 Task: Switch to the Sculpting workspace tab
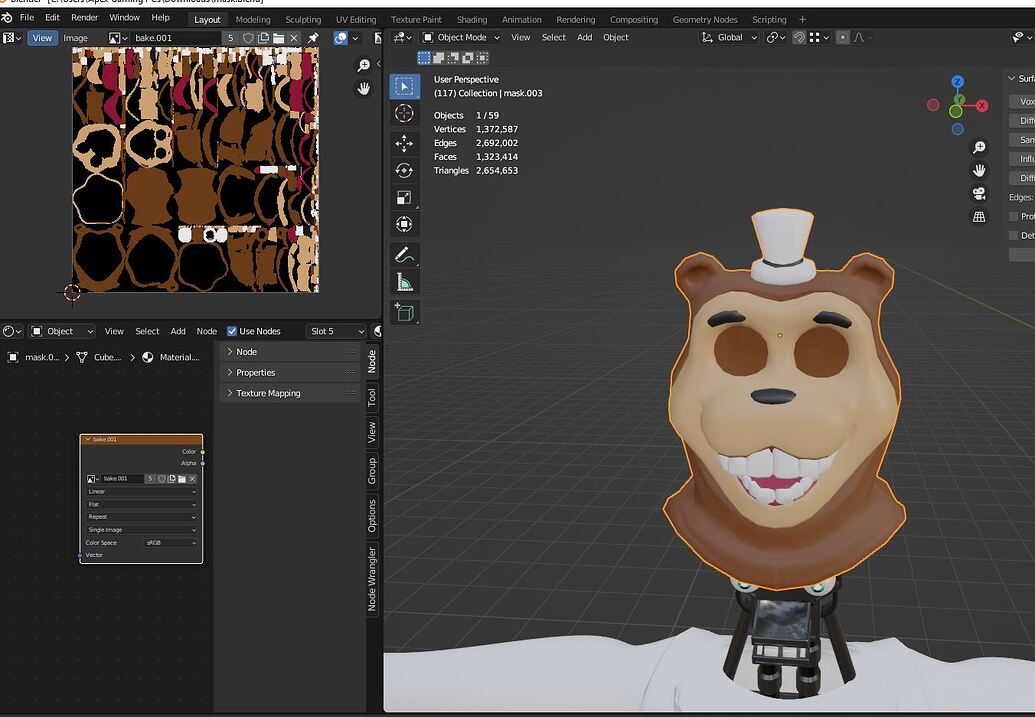[x=303, y=19]
